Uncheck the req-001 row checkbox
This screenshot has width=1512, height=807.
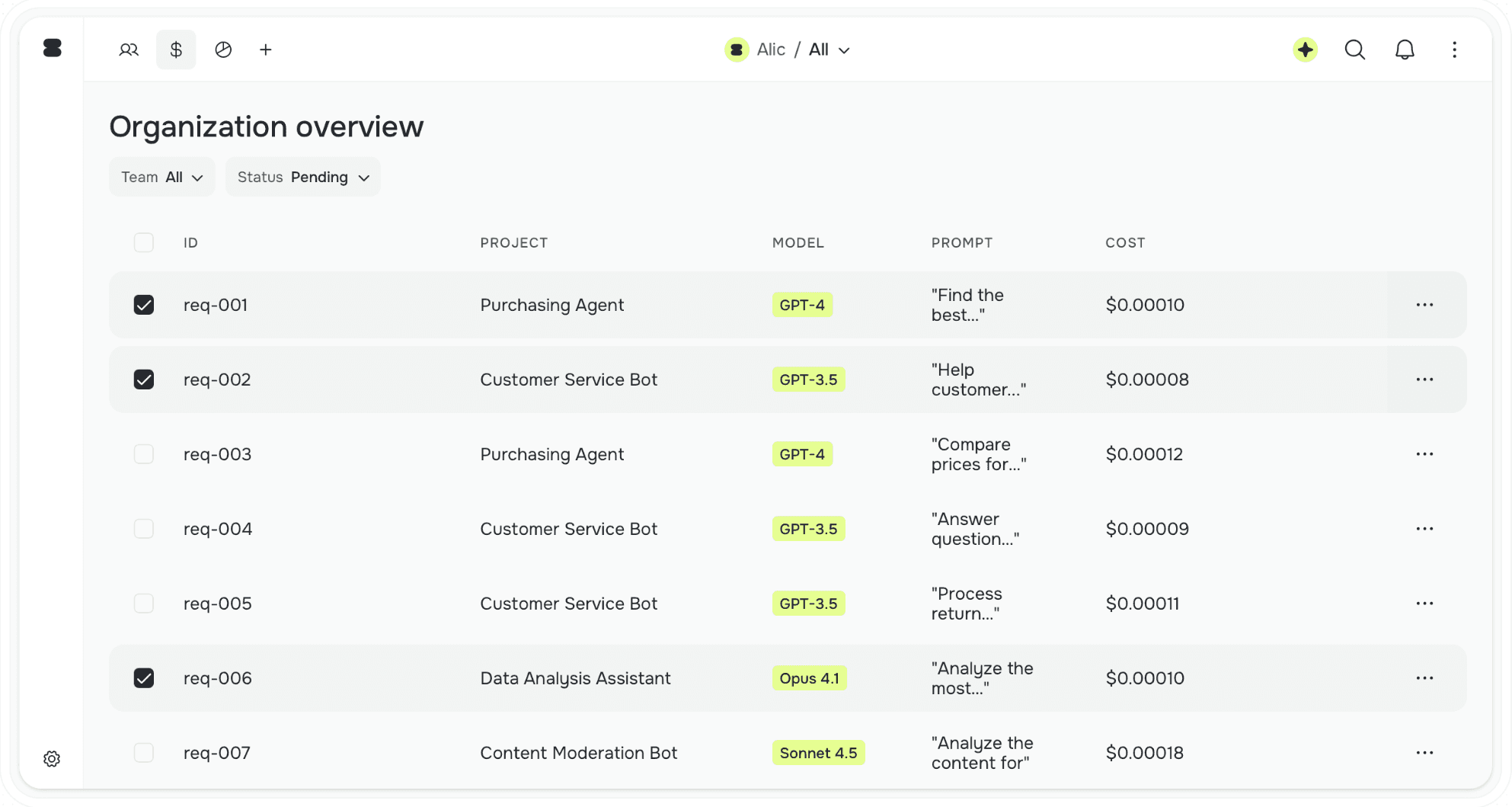[x=144, y=305]
